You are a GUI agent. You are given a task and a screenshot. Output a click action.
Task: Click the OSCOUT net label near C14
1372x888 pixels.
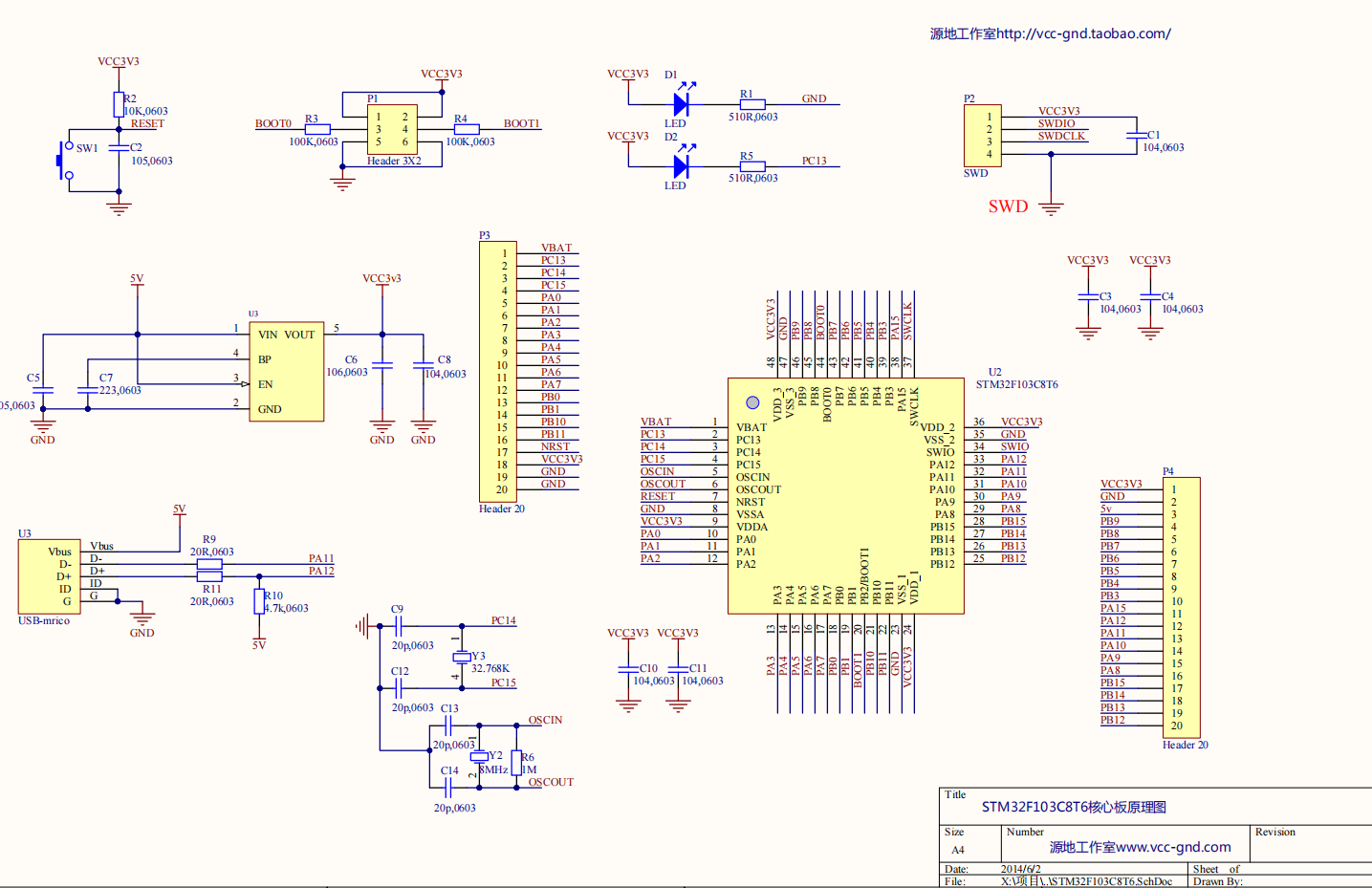click(x=551, y=782)
